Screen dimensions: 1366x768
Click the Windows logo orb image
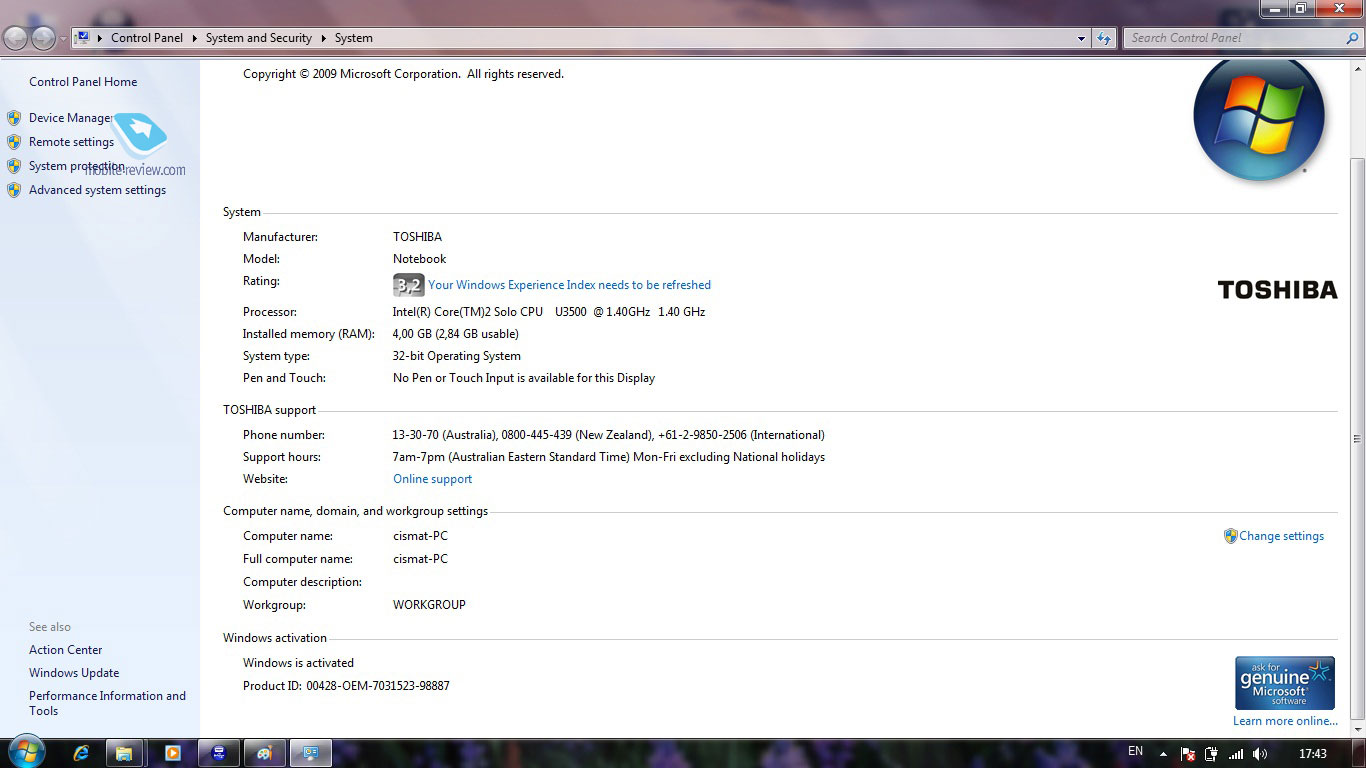1260,118
